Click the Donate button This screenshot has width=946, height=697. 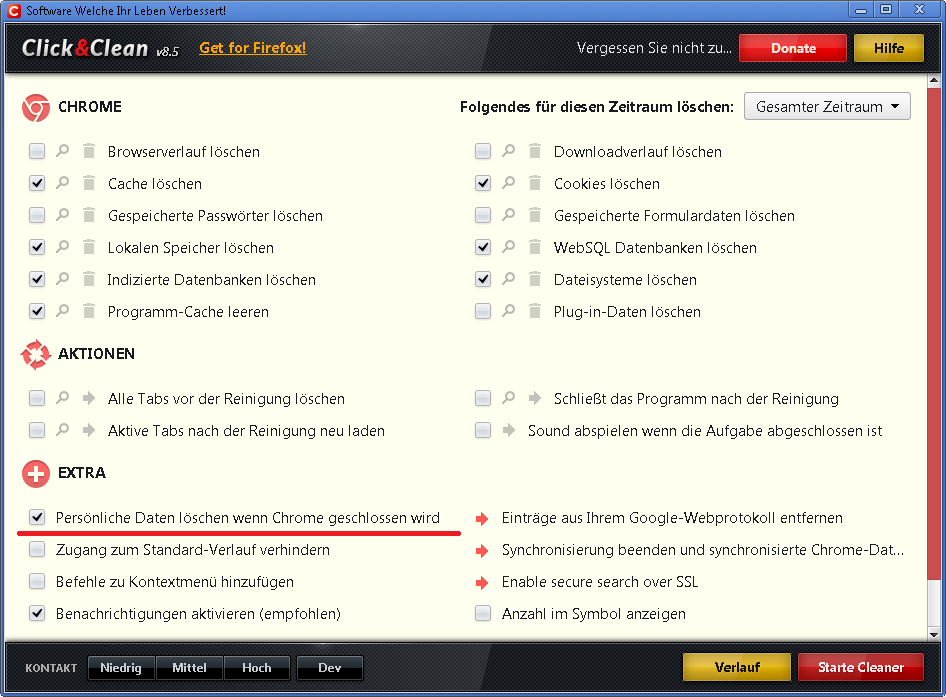793,48
